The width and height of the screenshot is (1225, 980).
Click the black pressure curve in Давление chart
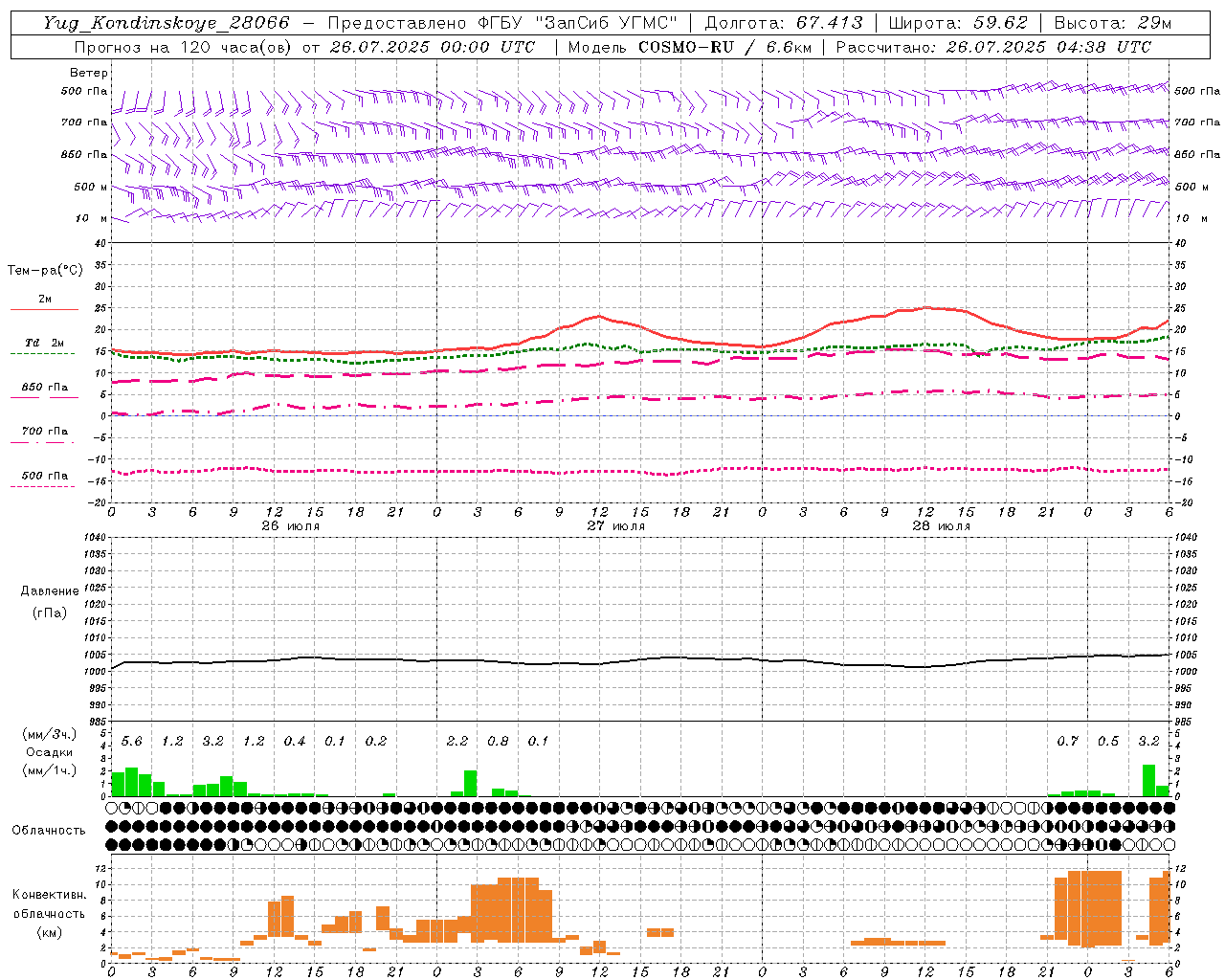click(x=641, y=659)
